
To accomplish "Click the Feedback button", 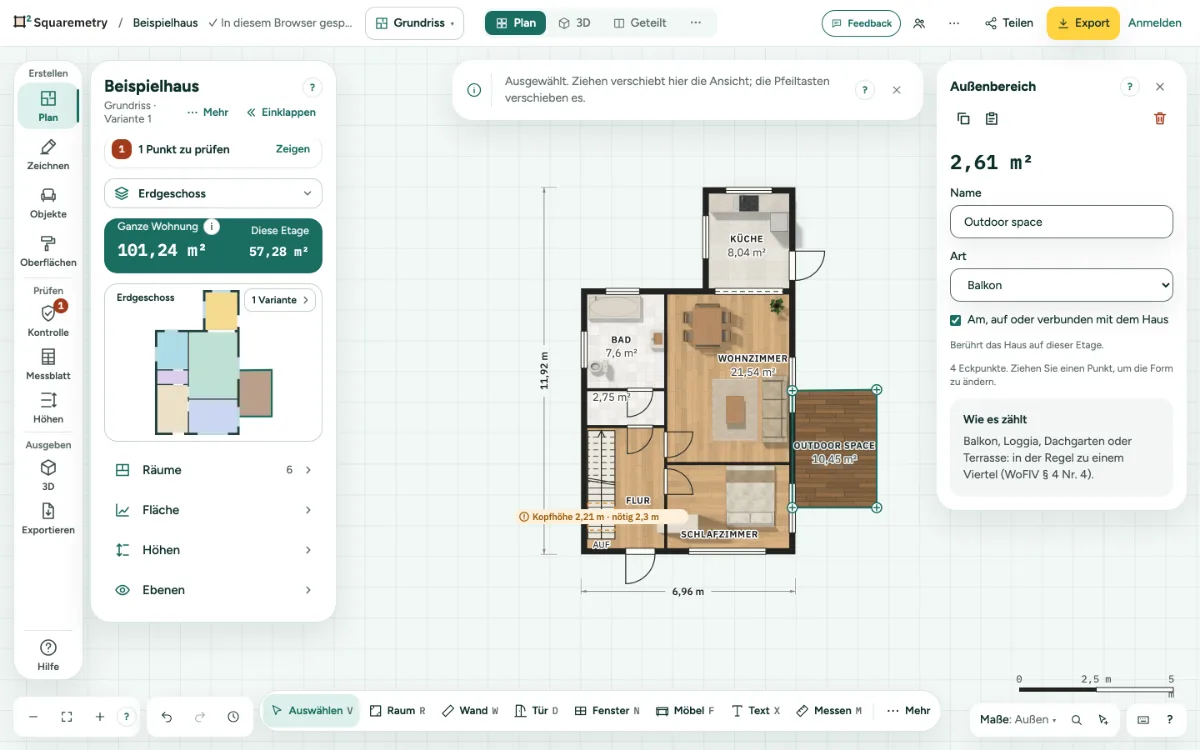I will (861, 23).
